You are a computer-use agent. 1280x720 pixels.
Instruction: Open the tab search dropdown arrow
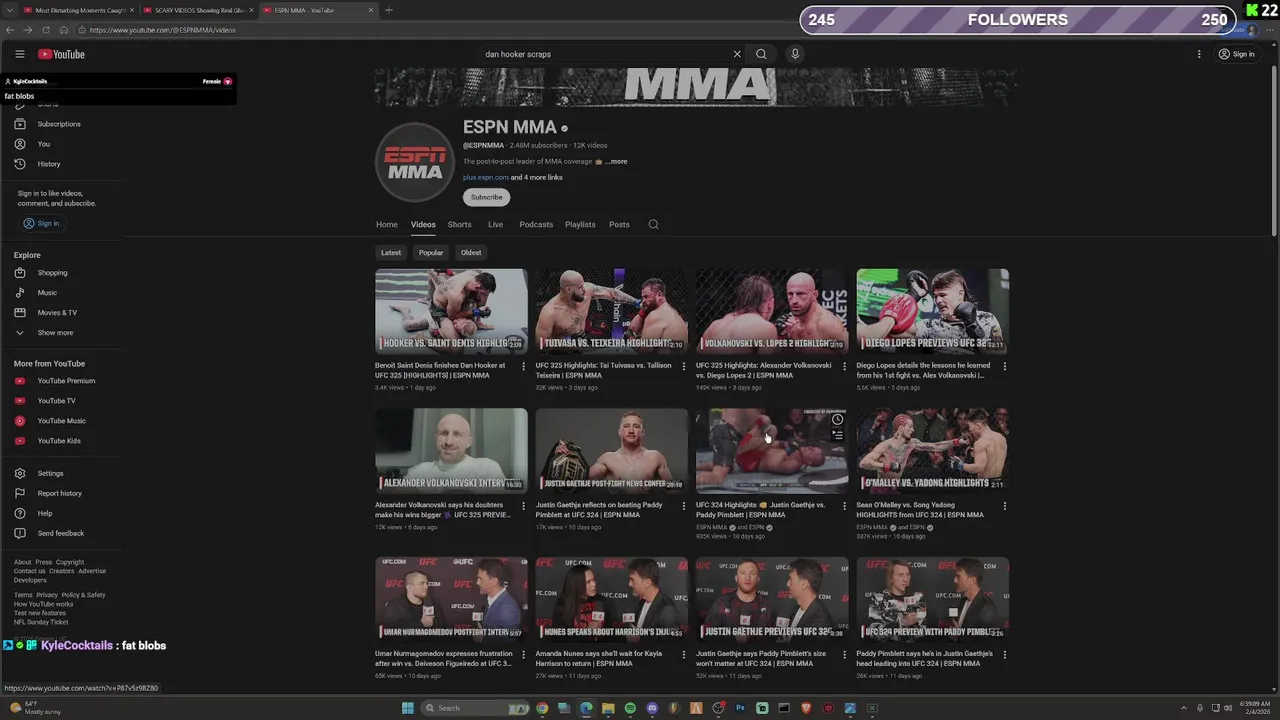click(9, 10)
